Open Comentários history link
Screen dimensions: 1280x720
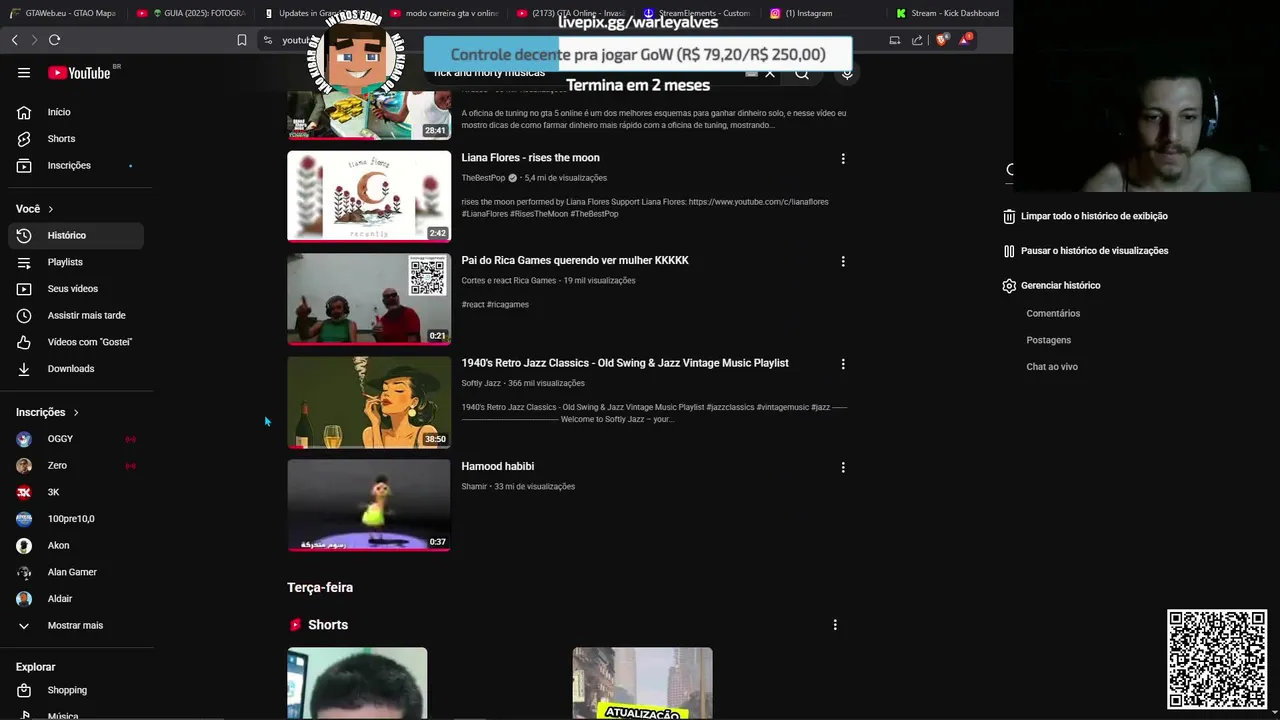tap(1053, 314)
